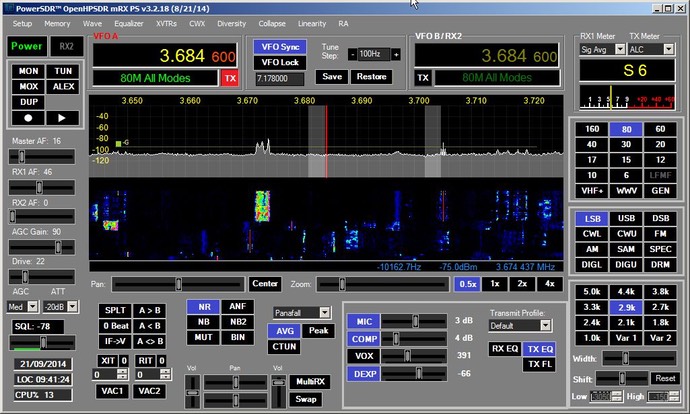The height and width of the screenshot is (414, 690).
Task: Toggle the VFO Sync button
Action: (x=280, y=47)
